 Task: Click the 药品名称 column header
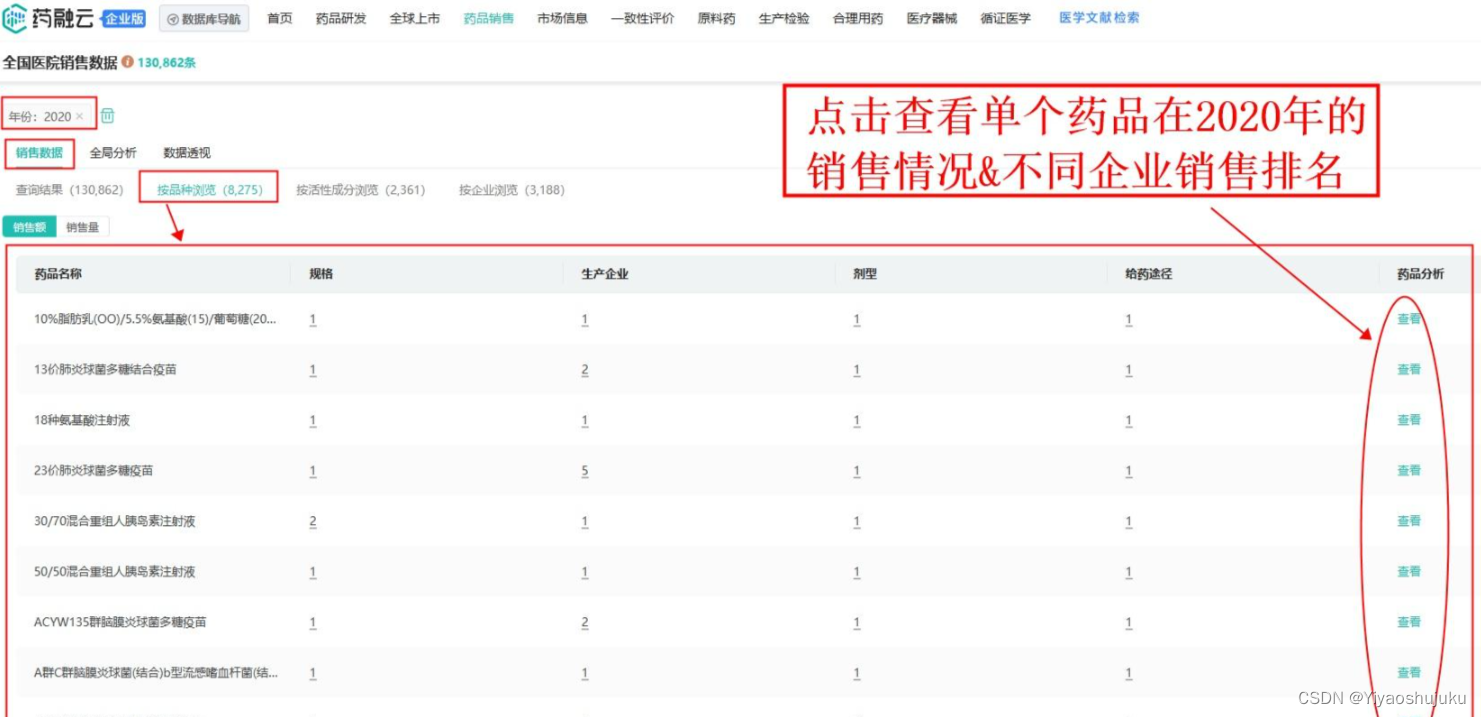coord(58,274)
